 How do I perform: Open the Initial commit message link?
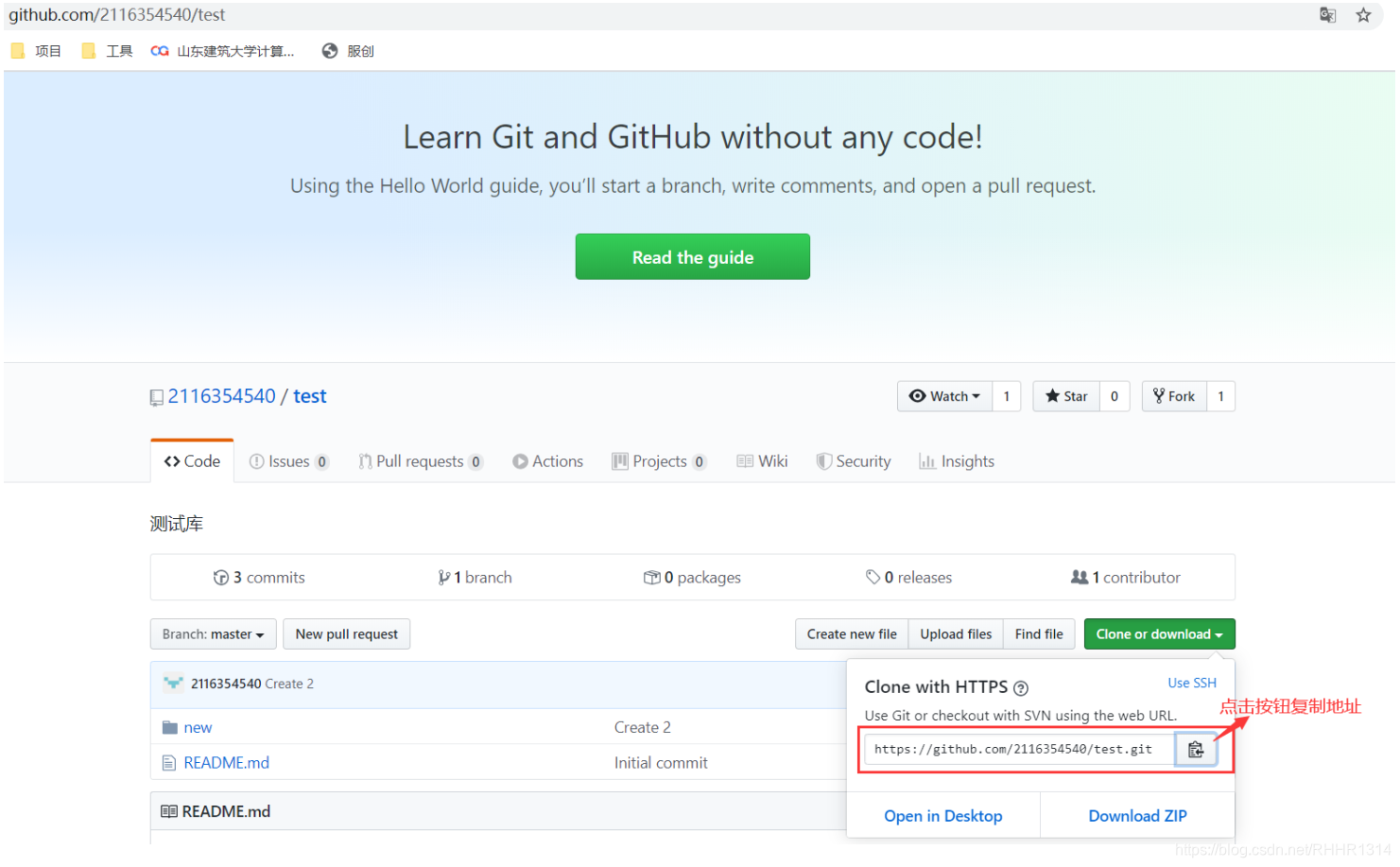click(x=661, y=763)
